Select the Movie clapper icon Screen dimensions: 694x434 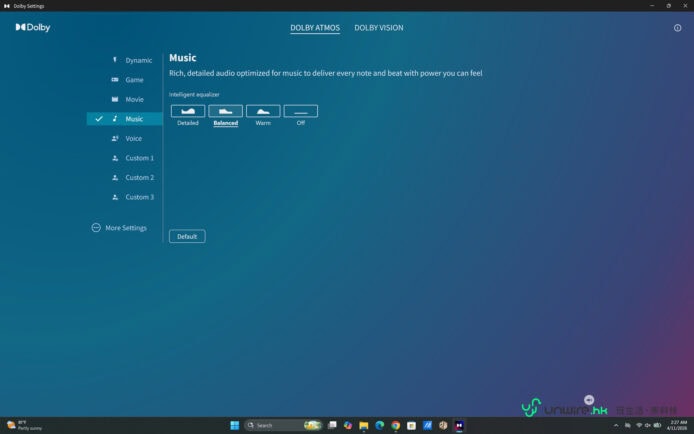[115, 99]
